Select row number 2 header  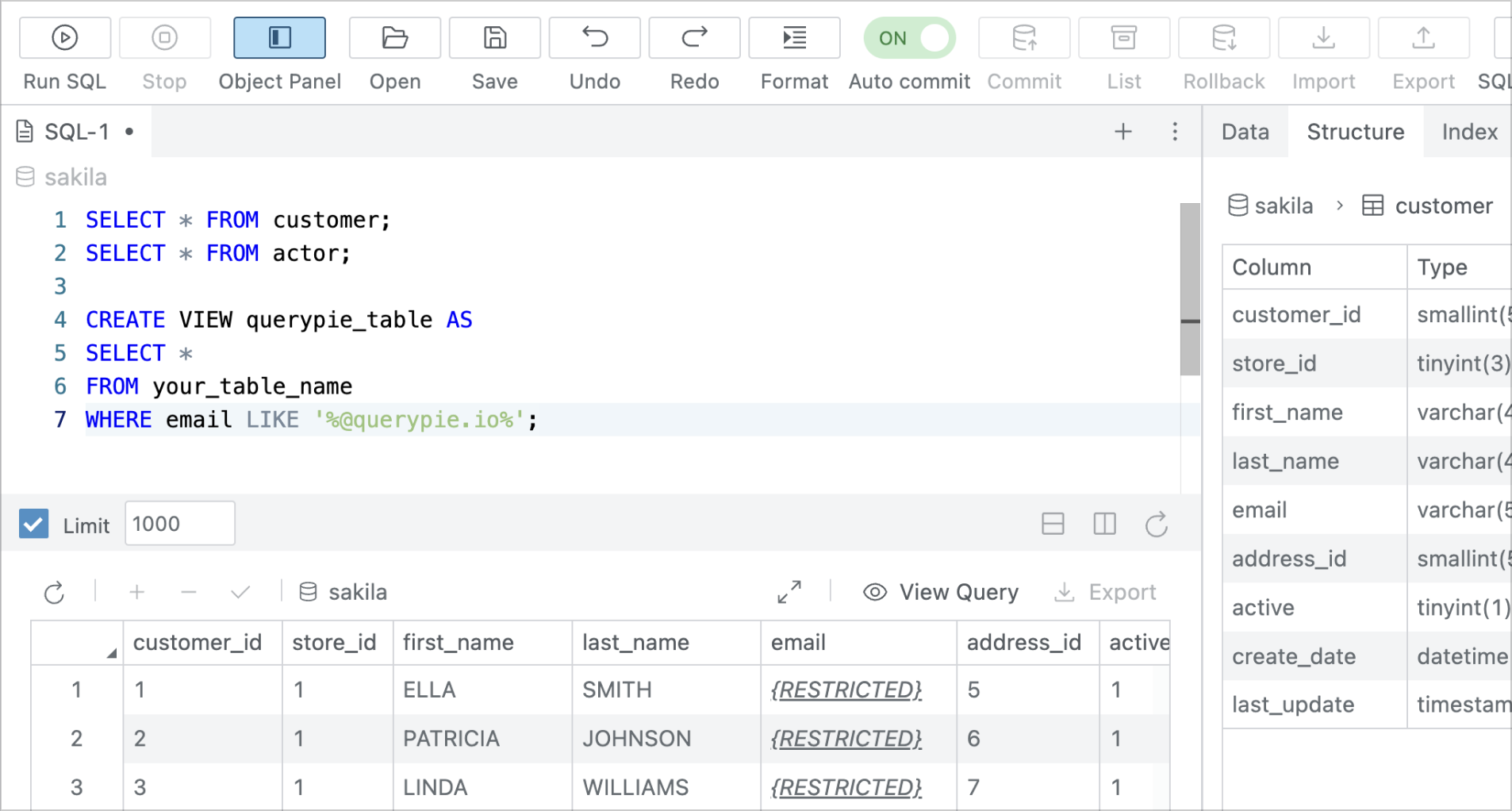point(77,739)
